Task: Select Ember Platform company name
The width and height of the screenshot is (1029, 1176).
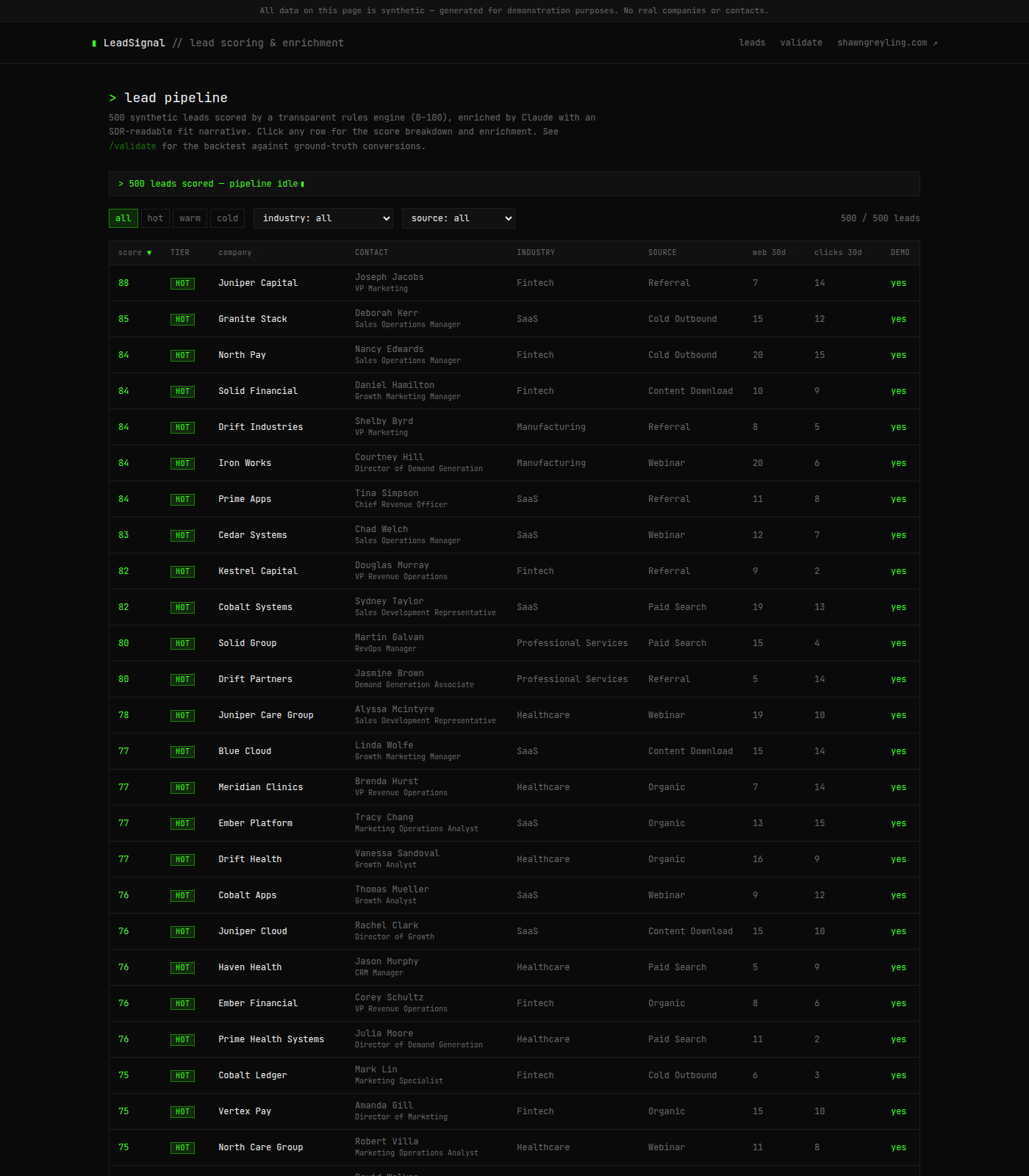Action: click(255, 823)
